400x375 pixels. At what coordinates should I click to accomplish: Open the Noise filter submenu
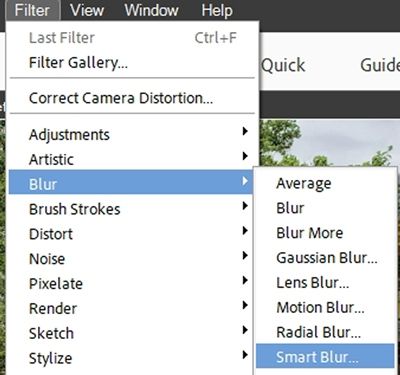pos(131,259)
